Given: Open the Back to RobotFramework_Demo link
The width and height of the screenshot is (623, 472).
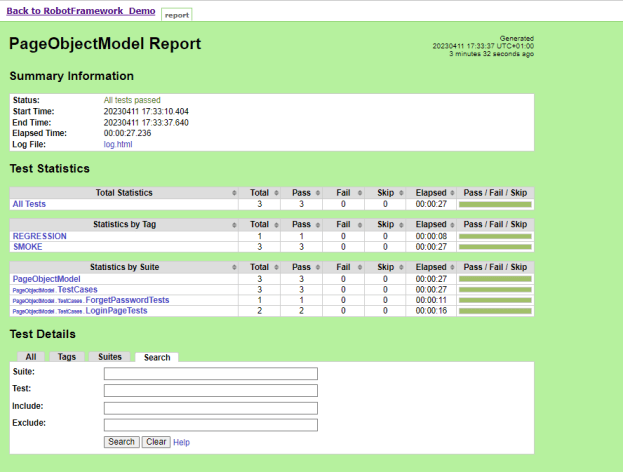Looking at the screenshot, I should tap(81, 10).
